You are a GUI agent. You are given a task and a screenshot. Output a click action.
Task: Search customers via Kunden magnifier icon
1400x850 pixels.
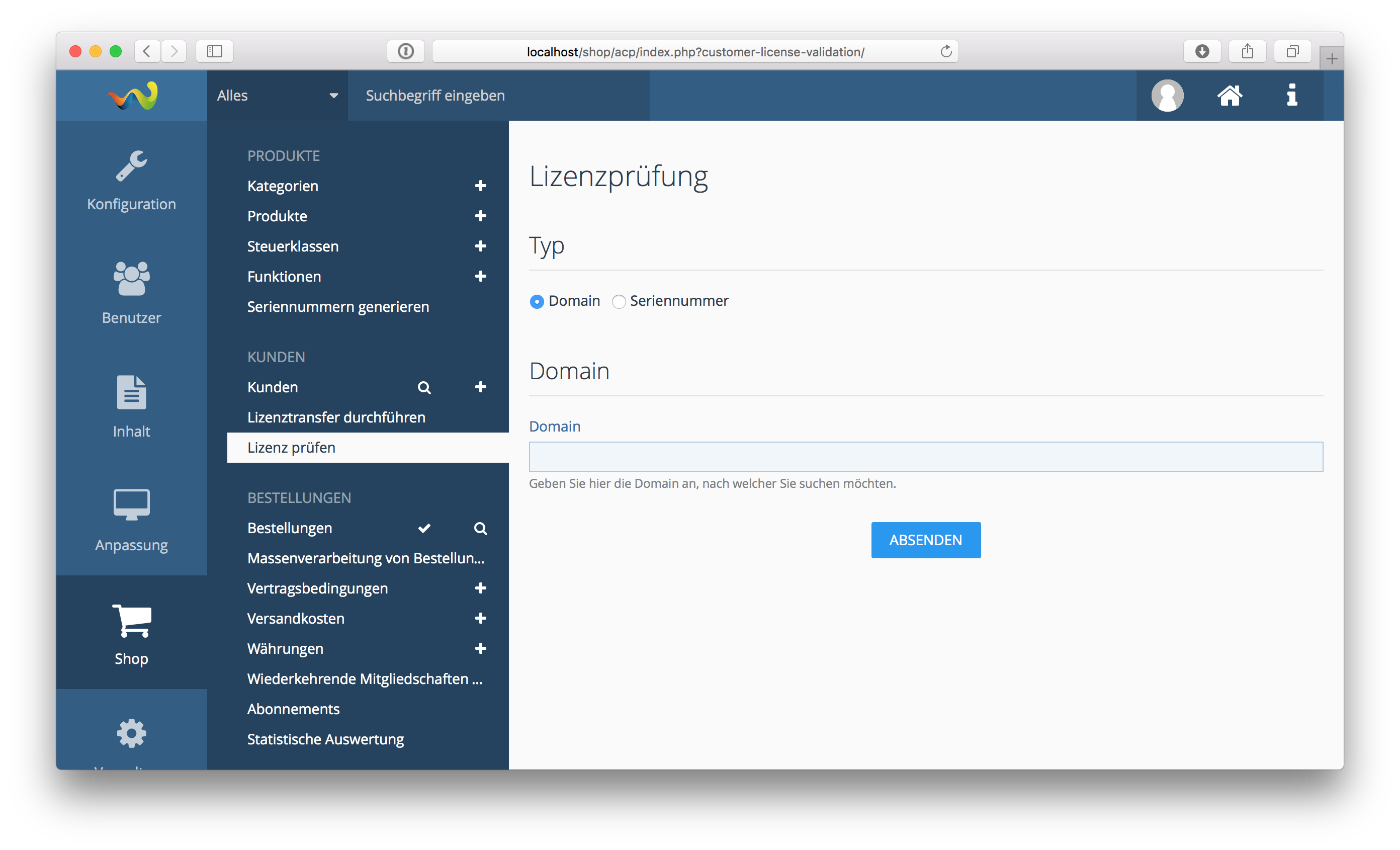point(424,387)
